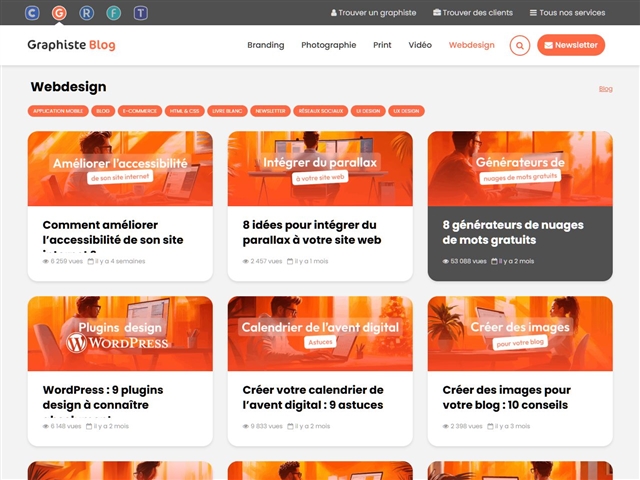Select the Branding menu item
This screenshot has width=640, height=480.
click(266, 45)
